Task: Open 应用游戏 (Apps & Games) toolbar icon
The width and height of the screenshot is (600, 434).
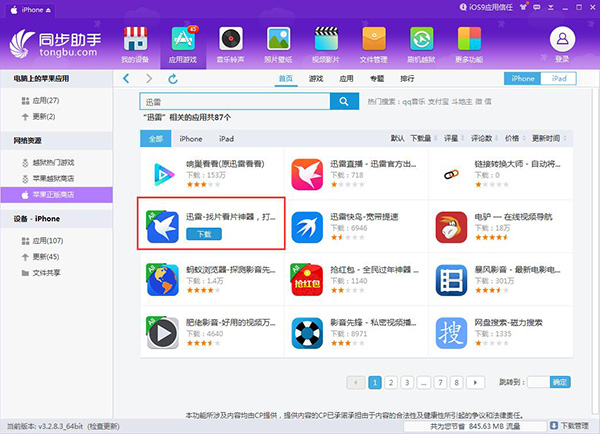Action: (x=183, y=39)
